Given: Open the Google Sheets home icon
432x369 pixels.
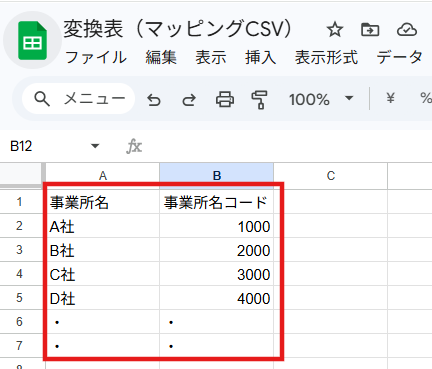Looking at the screenshot, I should [x=32, y=41].
